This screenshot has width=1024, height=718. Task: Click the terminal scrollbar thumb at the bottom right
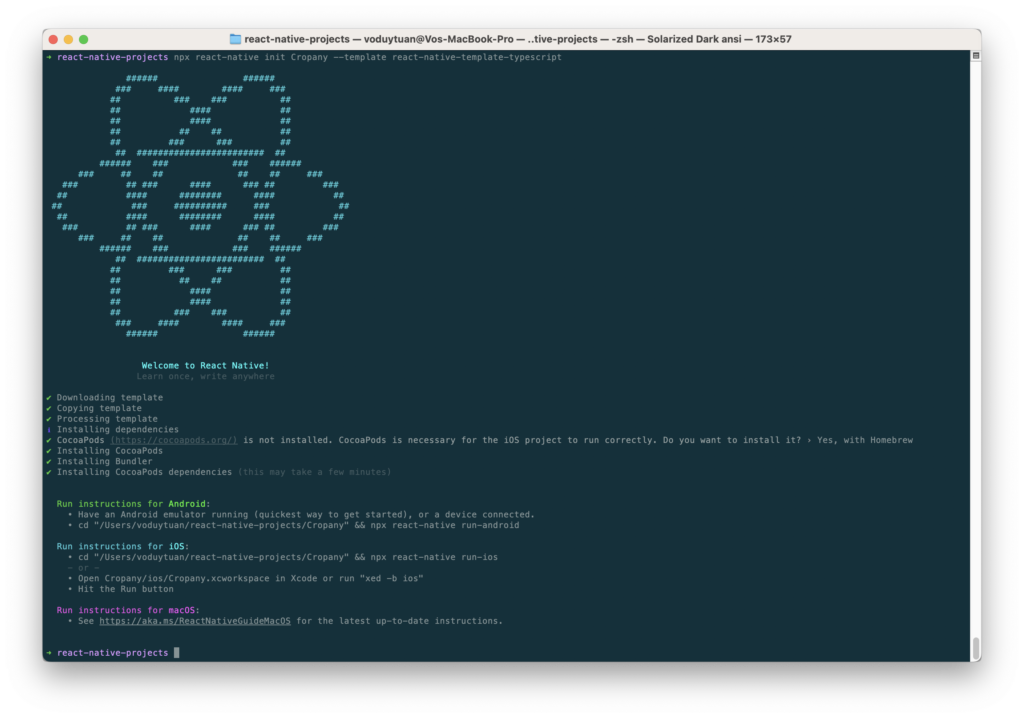tap(976, 649)
